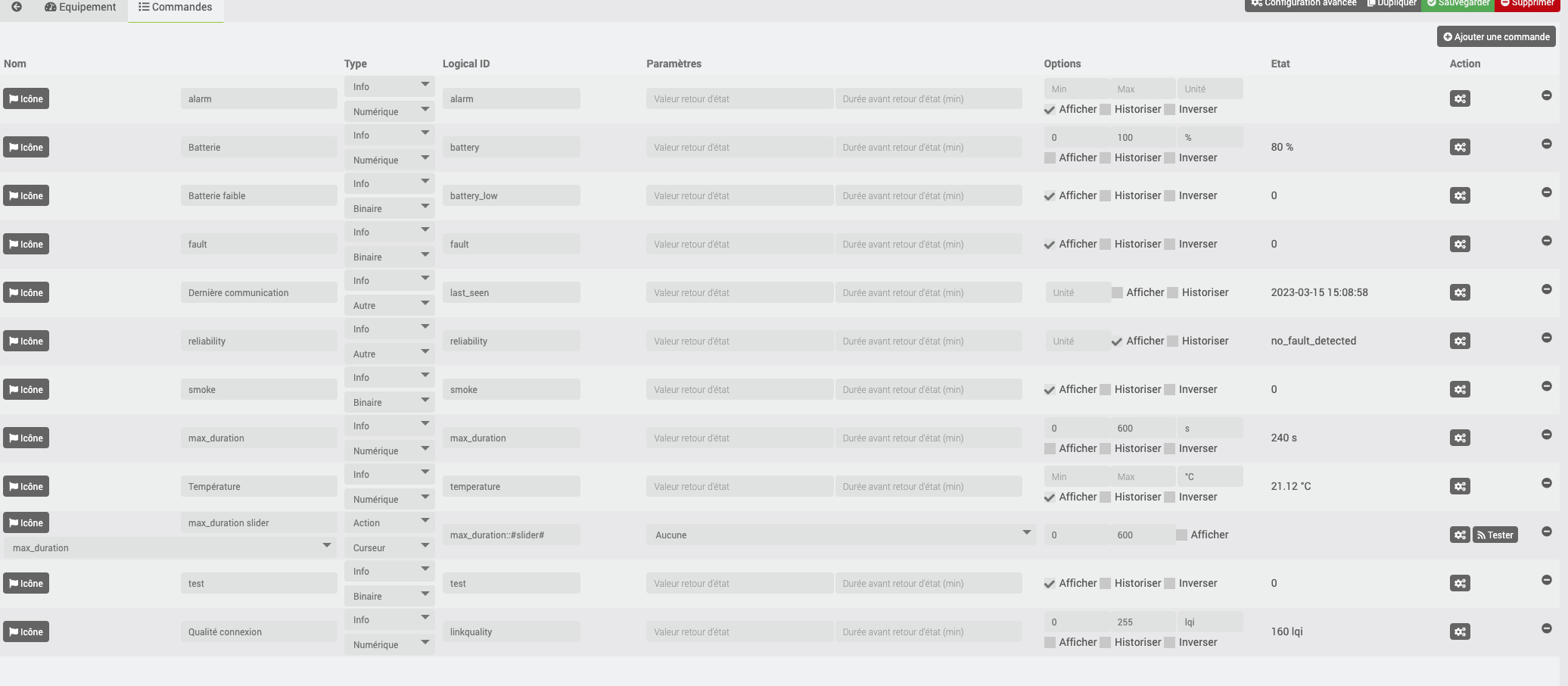Delete the Qualité connexion command row
1568x686 pixels.
coord(1547,628)
